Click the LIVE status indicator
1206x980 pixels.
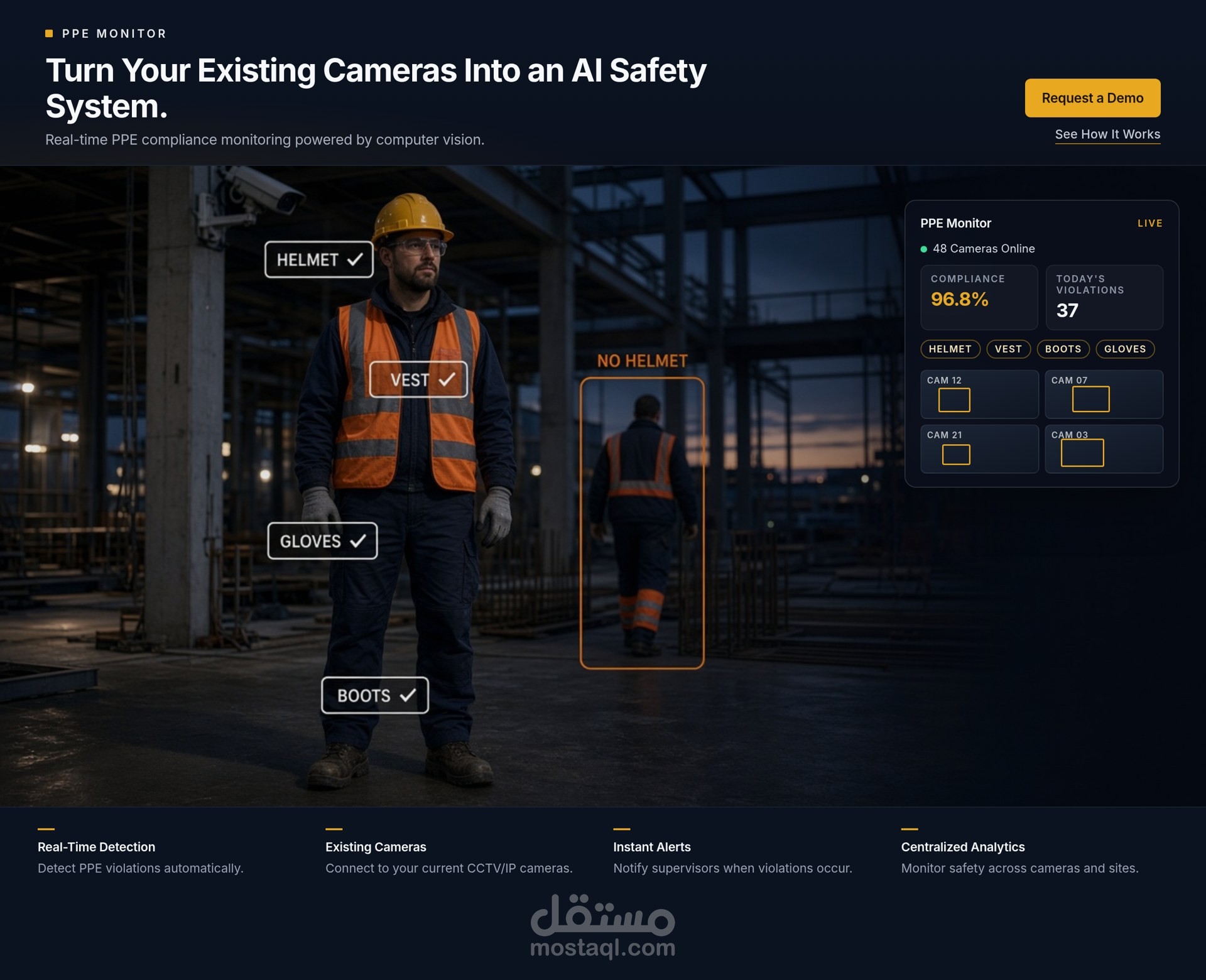(1149, 224)
